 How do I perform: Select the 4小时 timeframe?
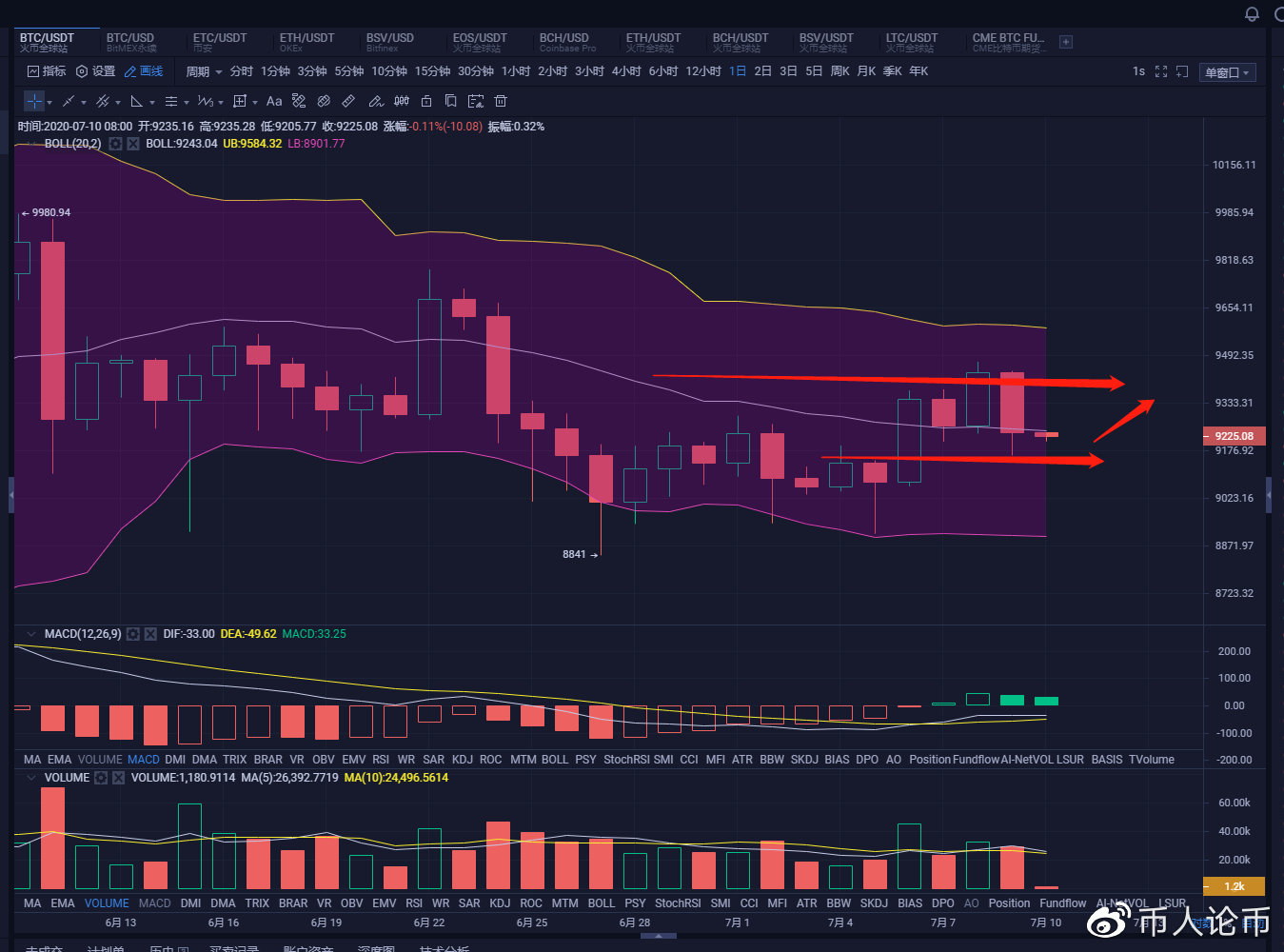626,71
